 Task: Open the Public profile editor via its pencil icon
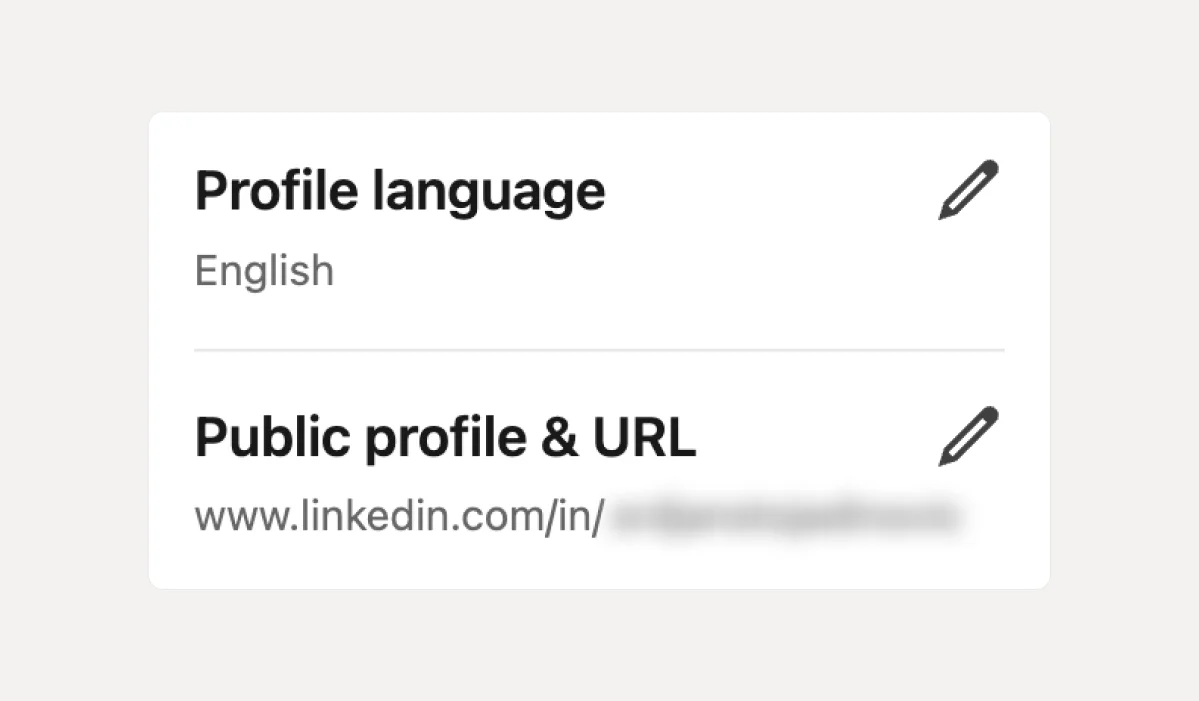[968, 435]
